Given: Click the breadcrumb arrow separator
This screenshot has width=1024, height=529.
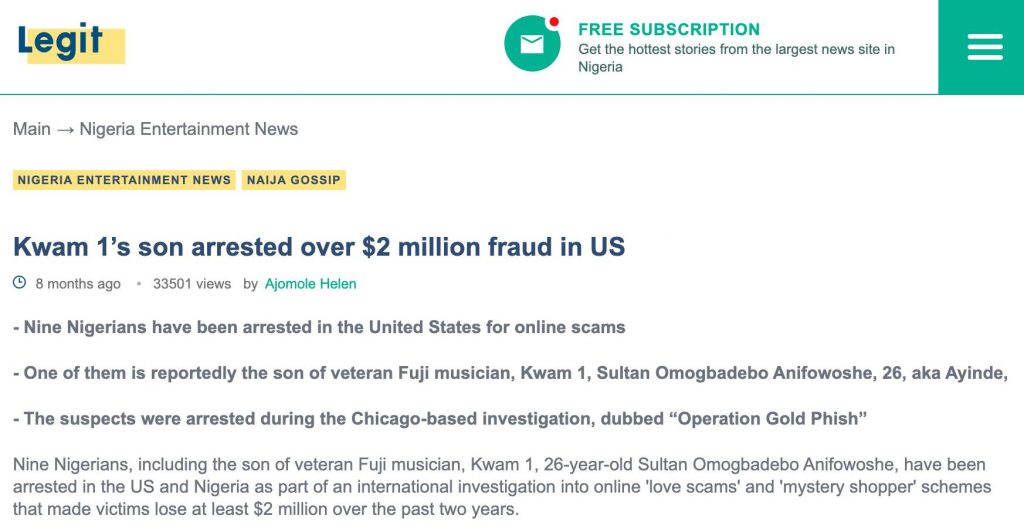Looking at the screenshot, I should pos(65,129).
